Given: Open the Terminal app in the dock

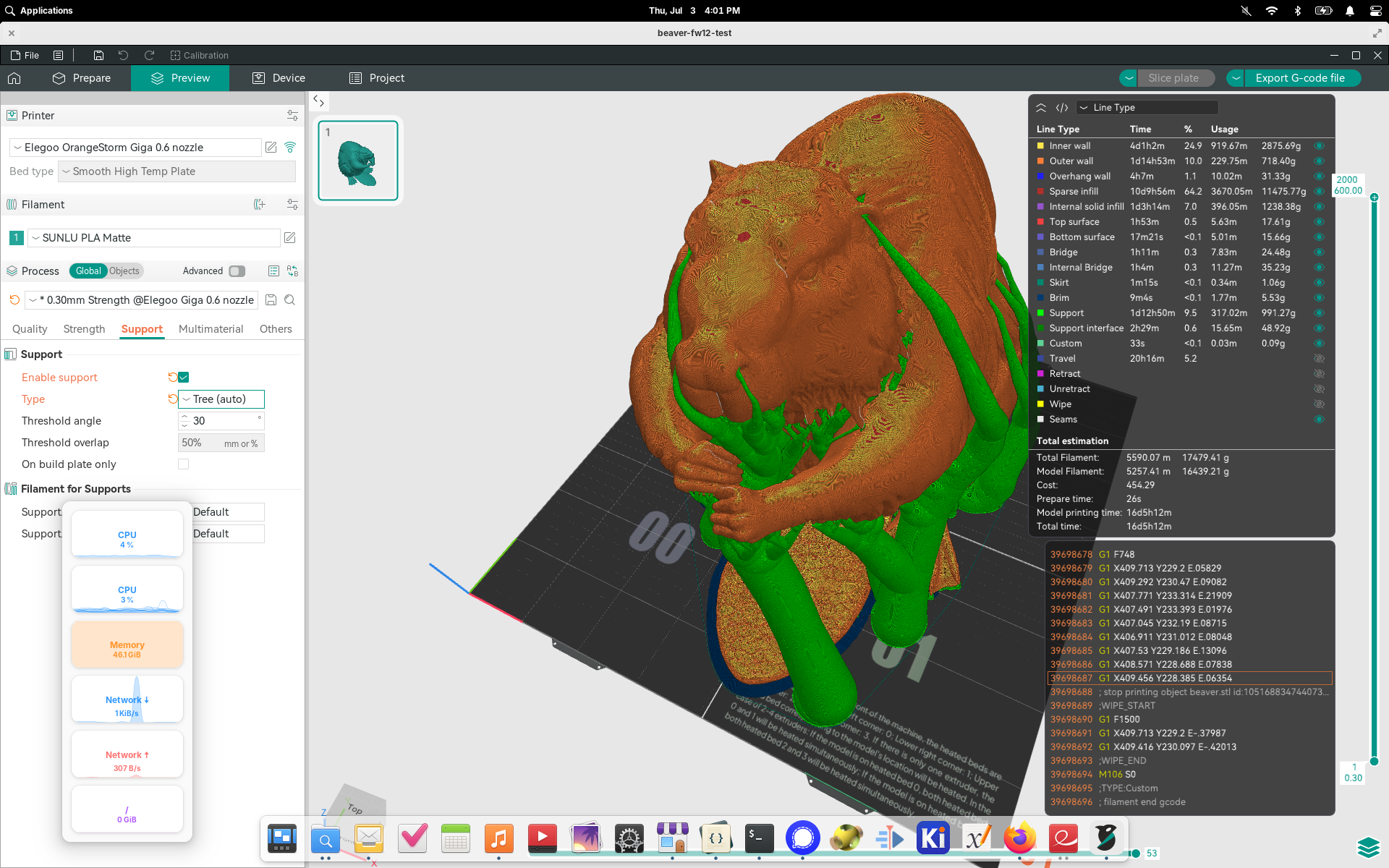Looking at the screenshot, I should coord(760,838).
